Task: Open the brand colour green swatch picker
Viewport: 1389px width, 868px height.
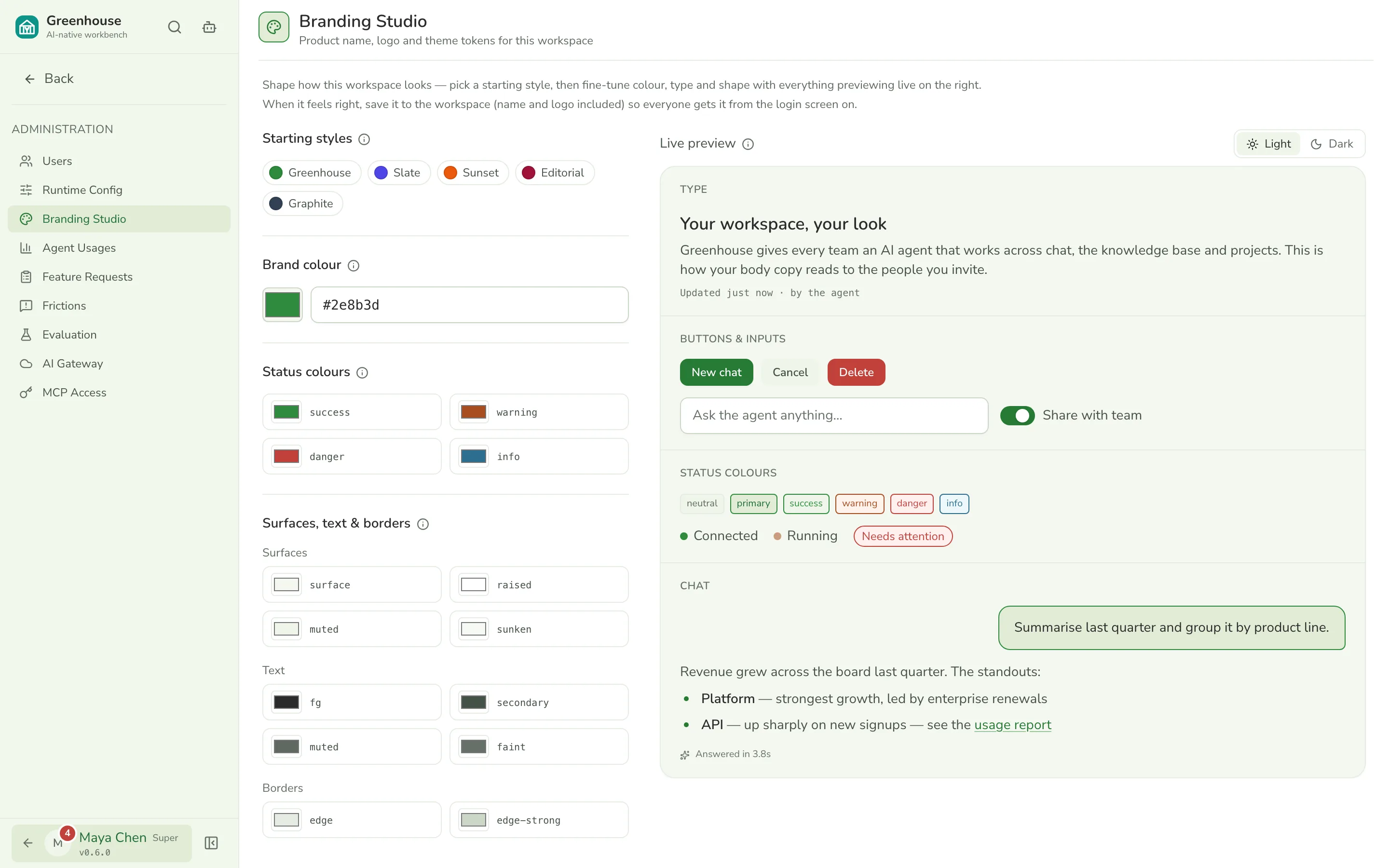Action: click(283, 305)
